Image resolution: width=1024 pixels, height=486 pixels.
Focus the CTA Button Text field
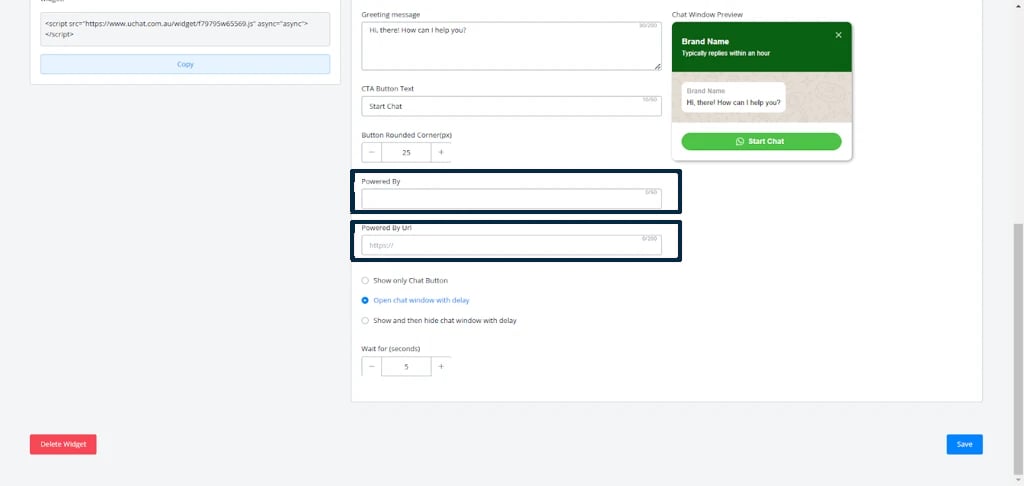511,106
